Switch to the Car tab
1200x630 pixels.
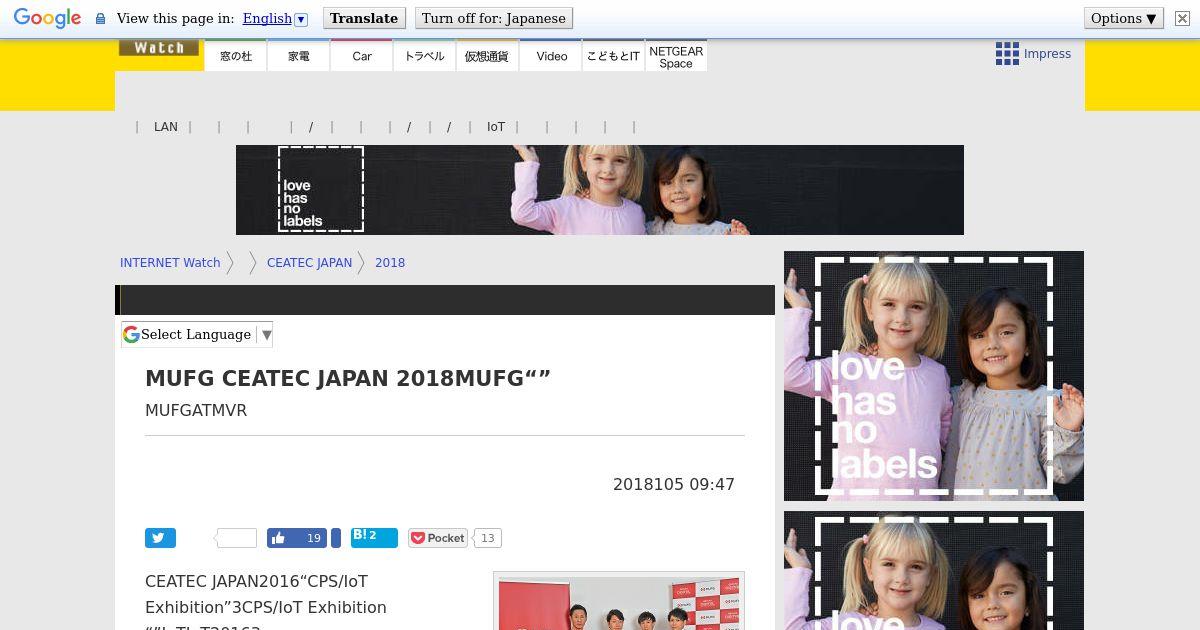click(362, 56)
